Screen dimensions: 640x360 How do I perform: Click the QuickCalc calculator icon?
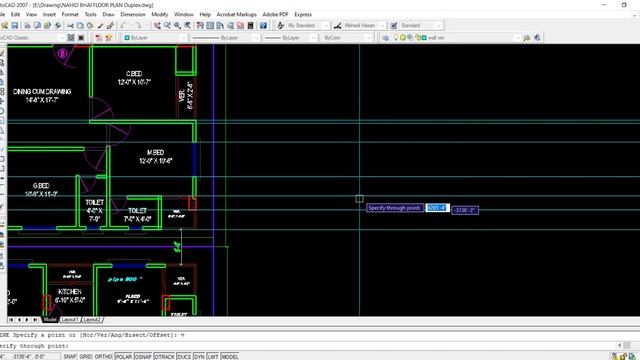[x=250, y=25]
